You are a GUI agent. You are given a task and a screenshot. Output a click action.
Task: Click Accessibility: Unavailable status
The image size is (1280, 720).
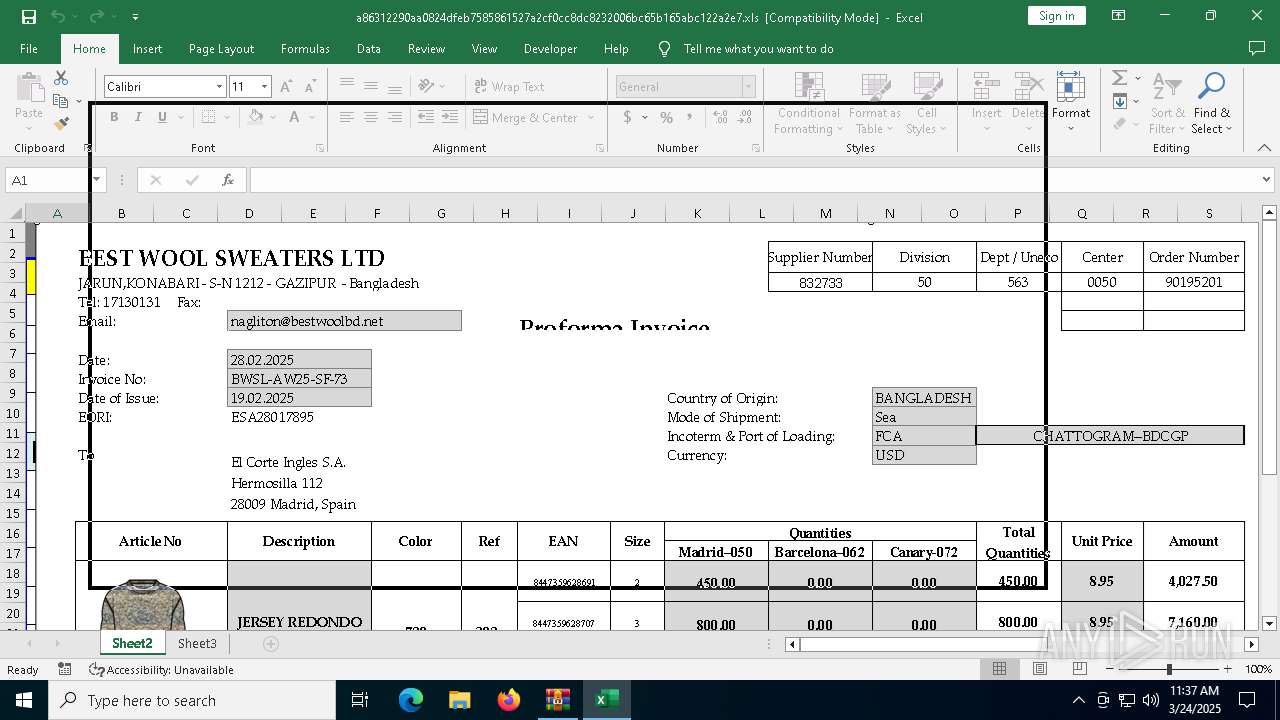pyautogui.click(x=161, y=670)
